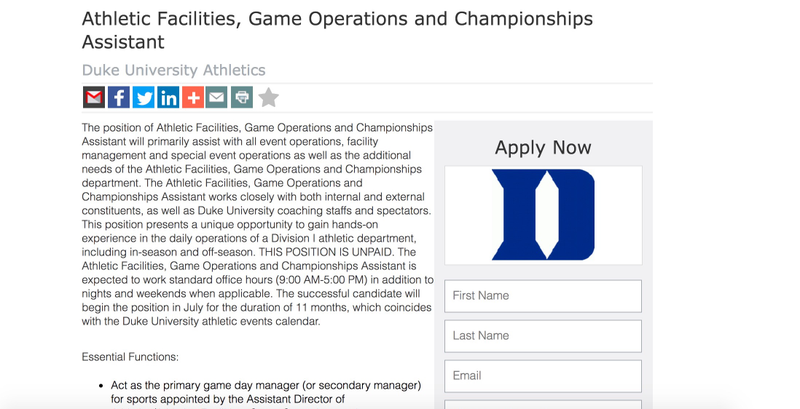Mark the job as favorite with the star icon
Screen dimensions: 800x409
coord(268,97)
